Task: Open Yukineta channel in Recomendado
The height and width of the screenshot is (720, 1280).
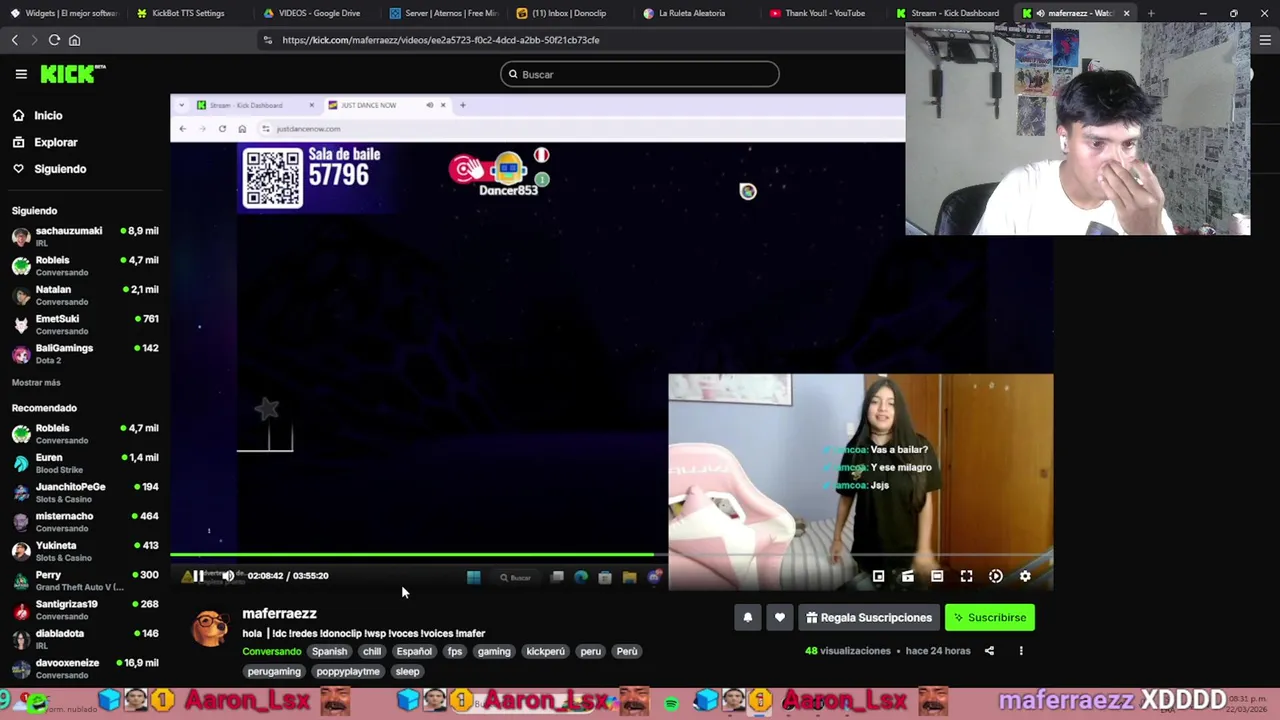Action: (85, 551)
